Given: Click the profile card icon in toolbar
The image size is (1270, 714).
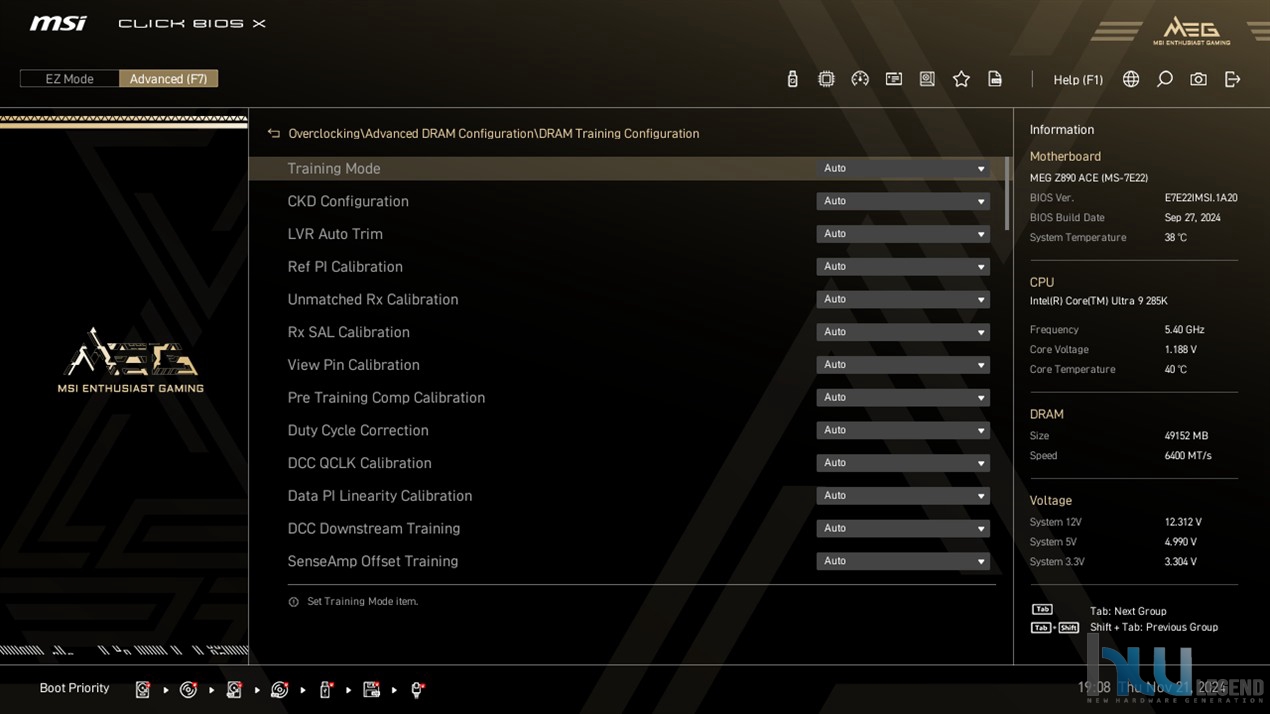Looking at the screenshot, I should [894, 79].
